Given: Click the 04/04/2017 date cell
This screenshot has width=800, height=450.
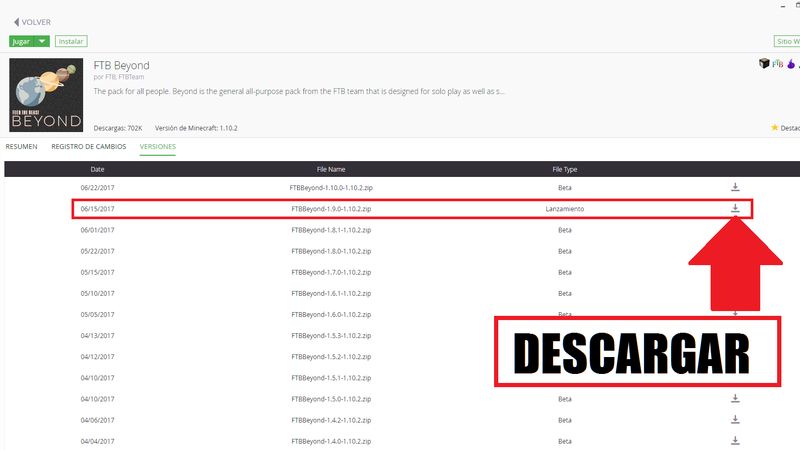Looking at the screenshot, I should coord(97,441).
